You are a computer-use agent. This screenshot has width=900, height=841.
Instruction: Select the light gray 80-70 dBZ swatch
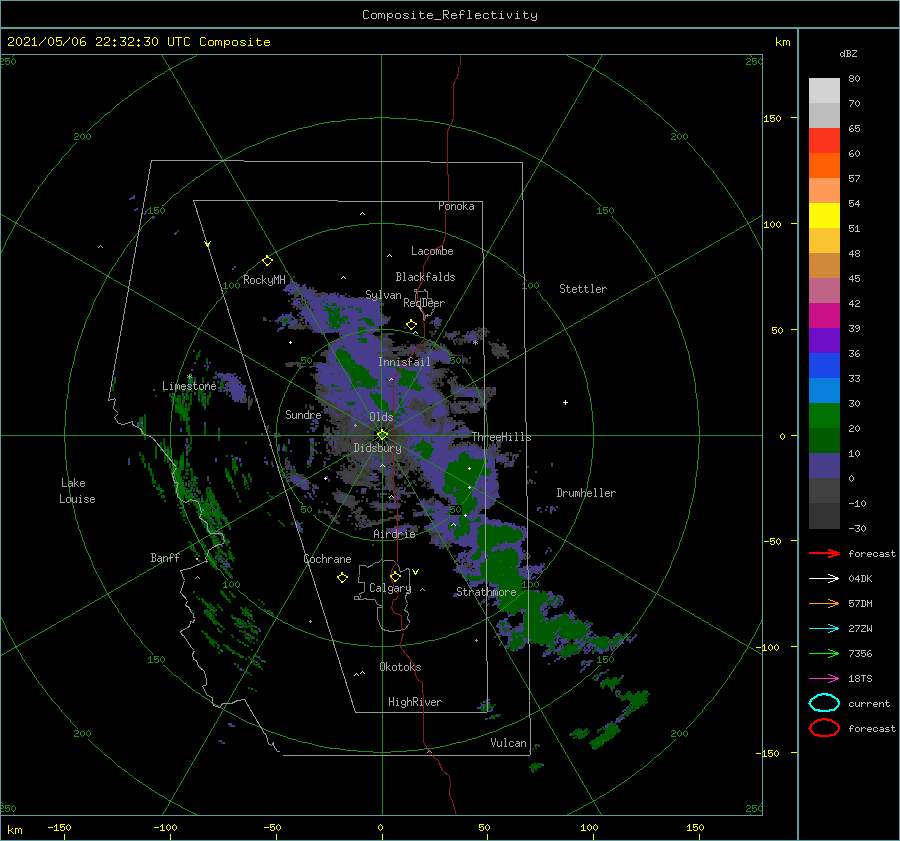coord(824,91)
